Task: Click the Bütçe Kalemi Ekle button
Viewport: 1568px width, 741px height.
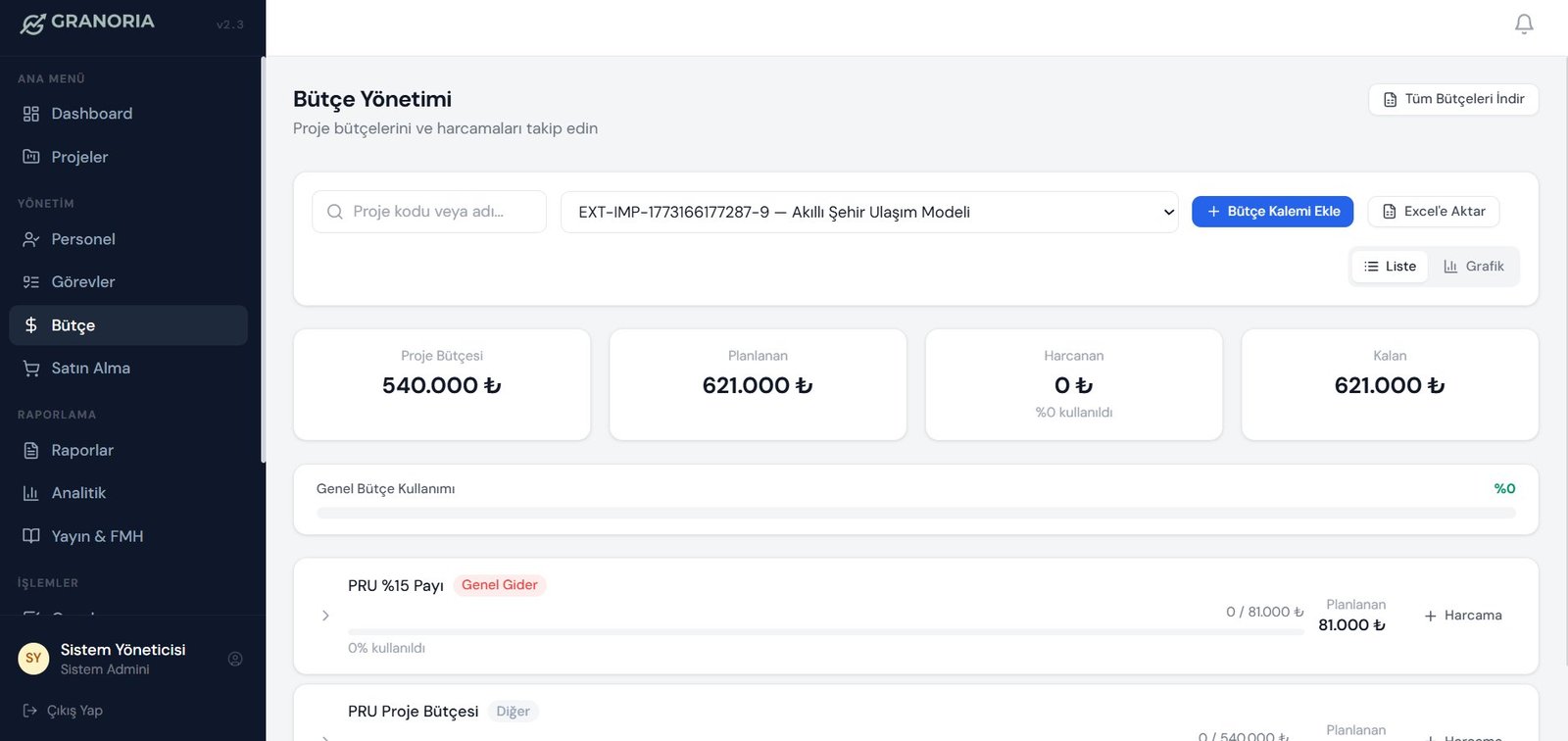Action: coord(1272,212)
